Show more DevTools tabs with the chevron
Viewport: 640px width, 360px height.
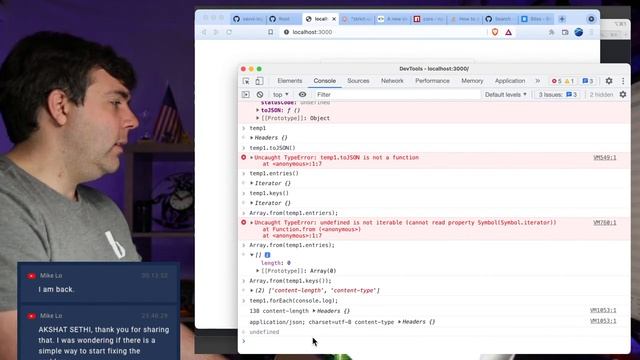(x=538, y=81)
